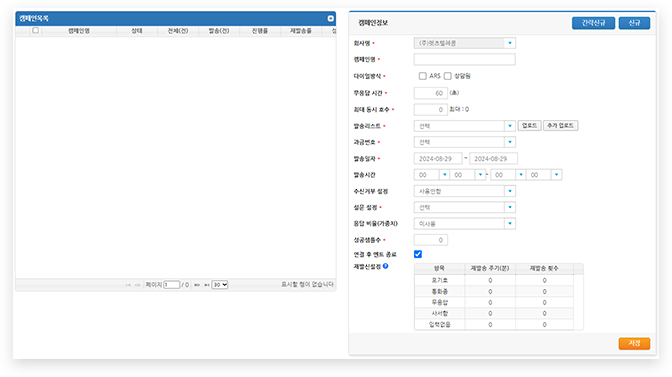
Task: Focus the page number input in pager
Action: [171, 285]
